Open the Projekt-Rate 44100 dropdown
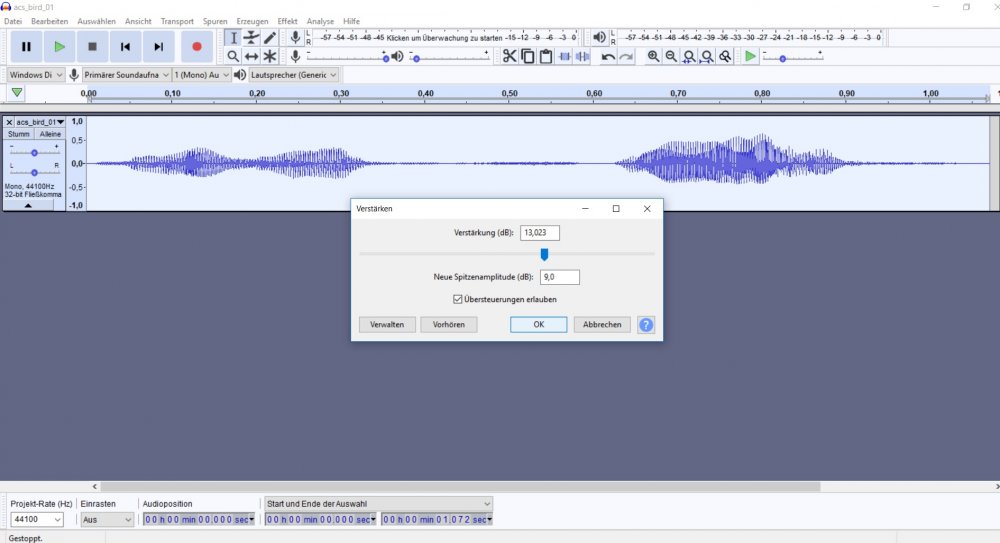The image size is (1000, 543). pos(37,520)
